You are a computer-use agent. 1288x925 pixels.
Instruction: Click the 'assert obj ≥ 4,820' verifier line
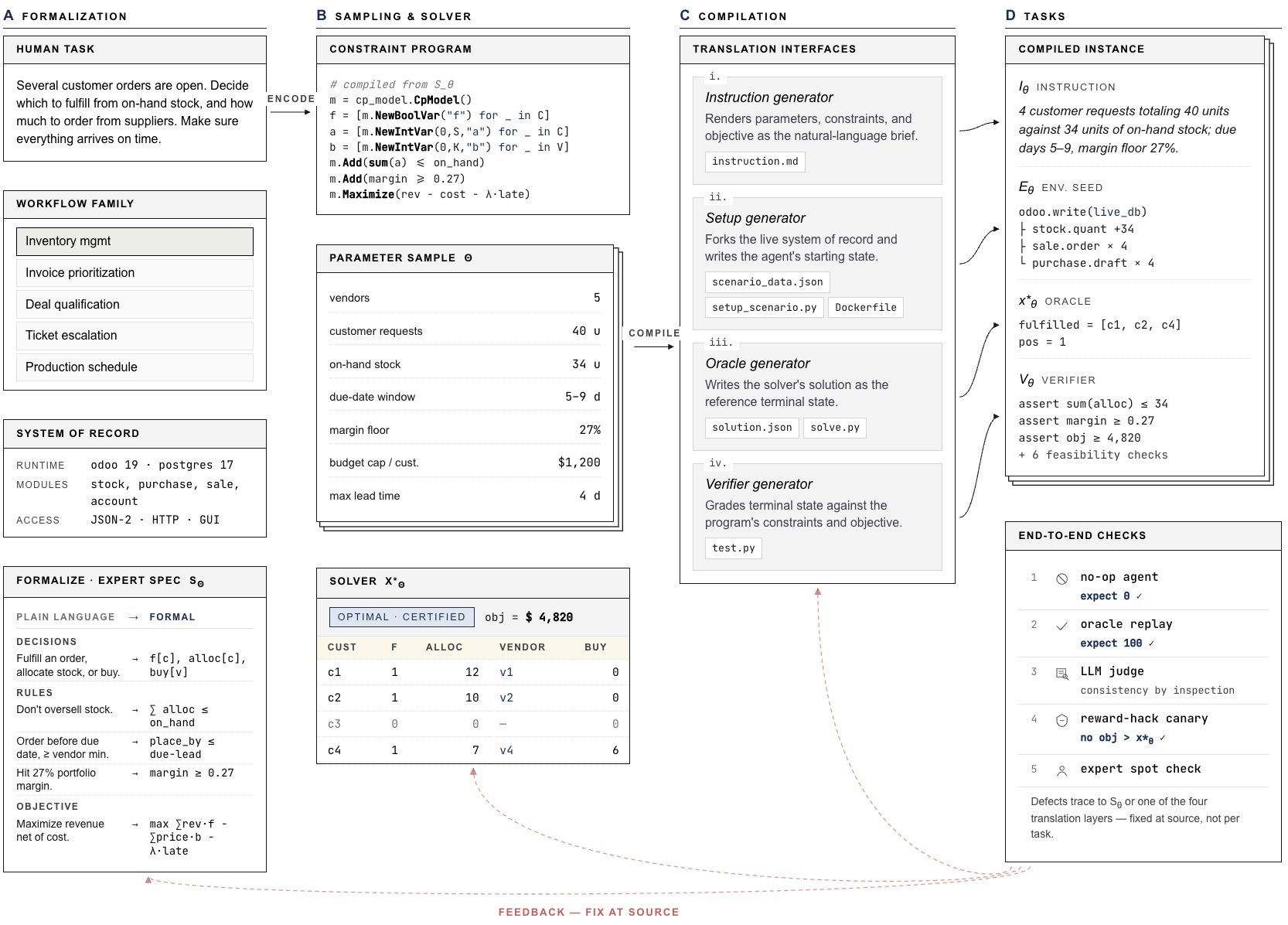1080,439
